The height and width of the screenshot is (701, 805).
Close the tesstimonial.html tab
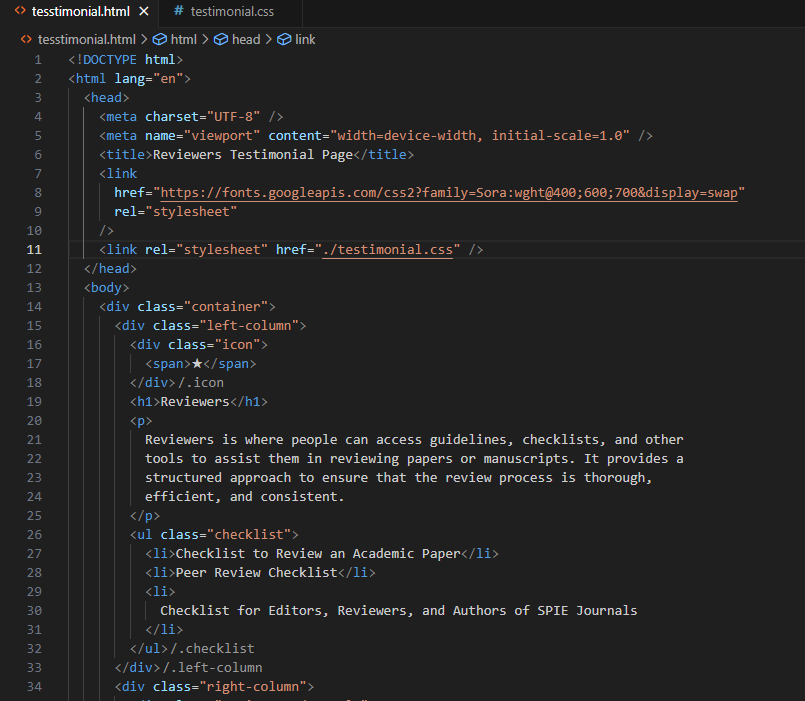click(144, 11)
